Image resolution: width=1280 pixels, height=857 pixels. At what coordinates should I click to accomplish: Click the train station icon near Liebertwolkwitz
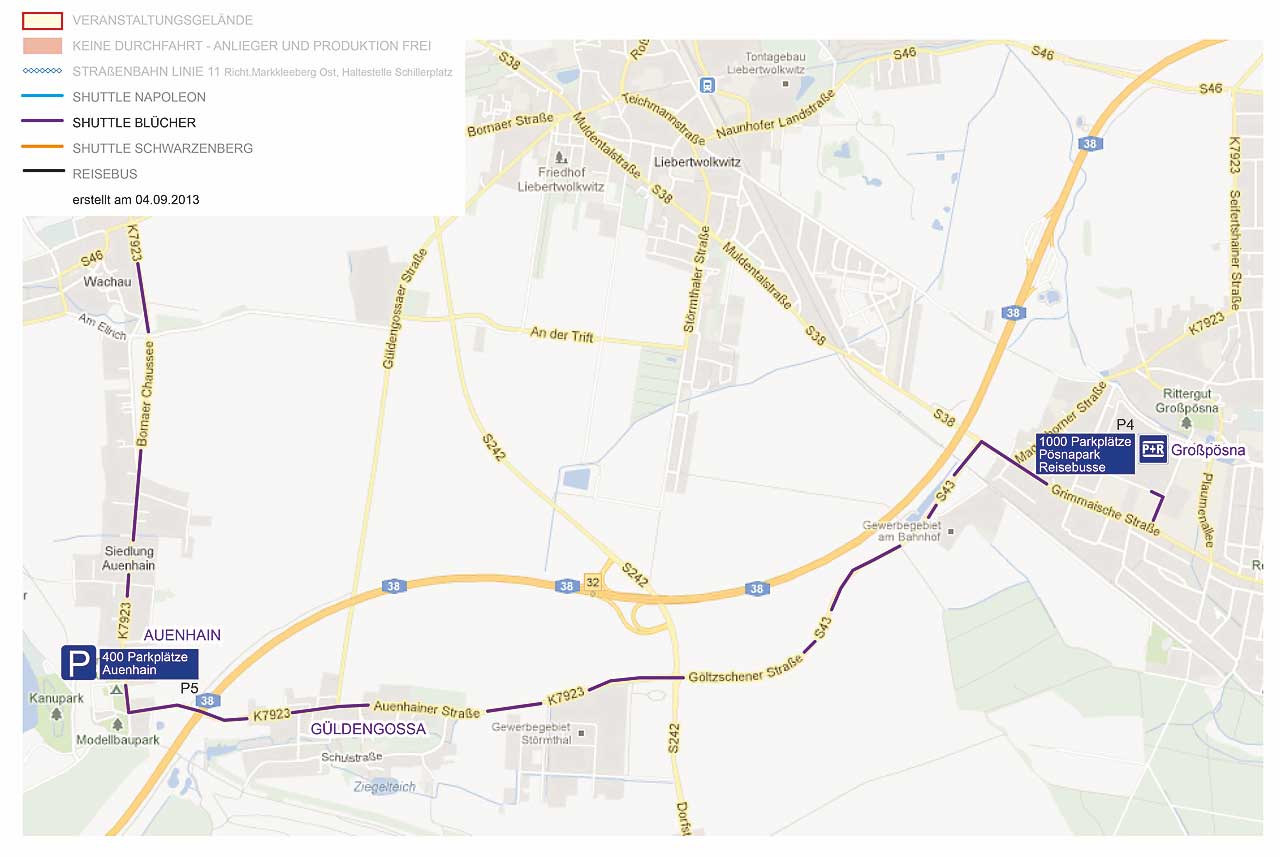click(x=707, y=86)
